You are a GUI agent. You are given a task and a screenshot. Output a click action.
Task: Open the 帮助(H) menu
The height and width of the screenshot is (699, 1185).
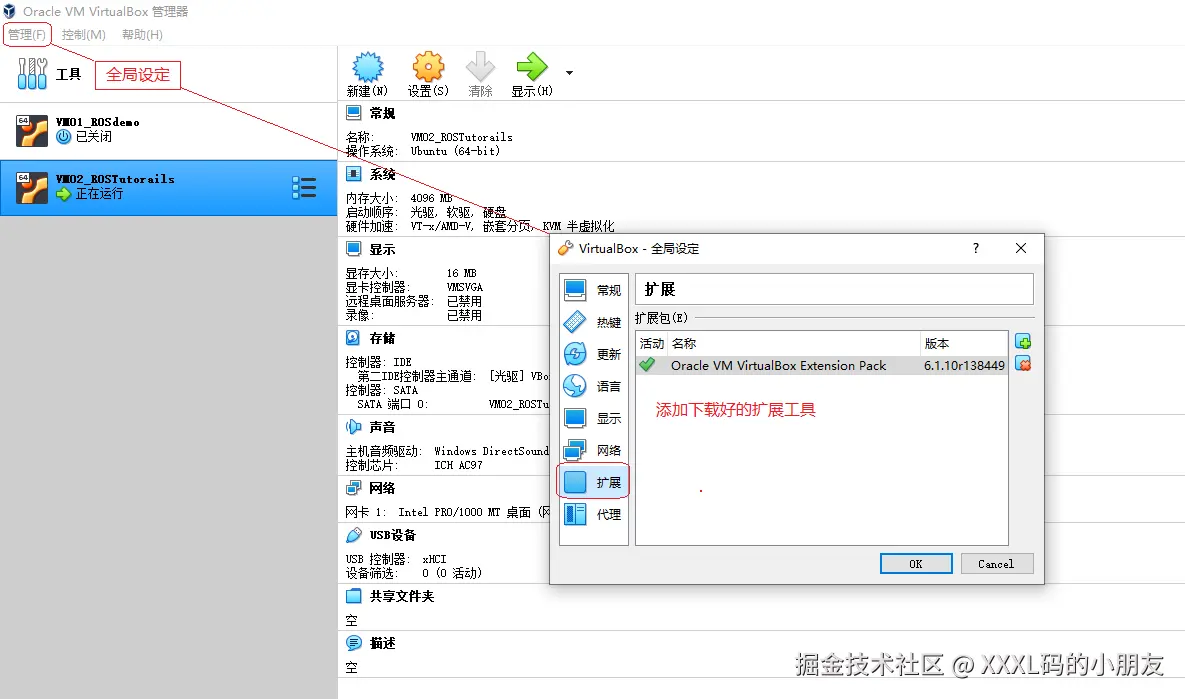[x=142, y=35]
